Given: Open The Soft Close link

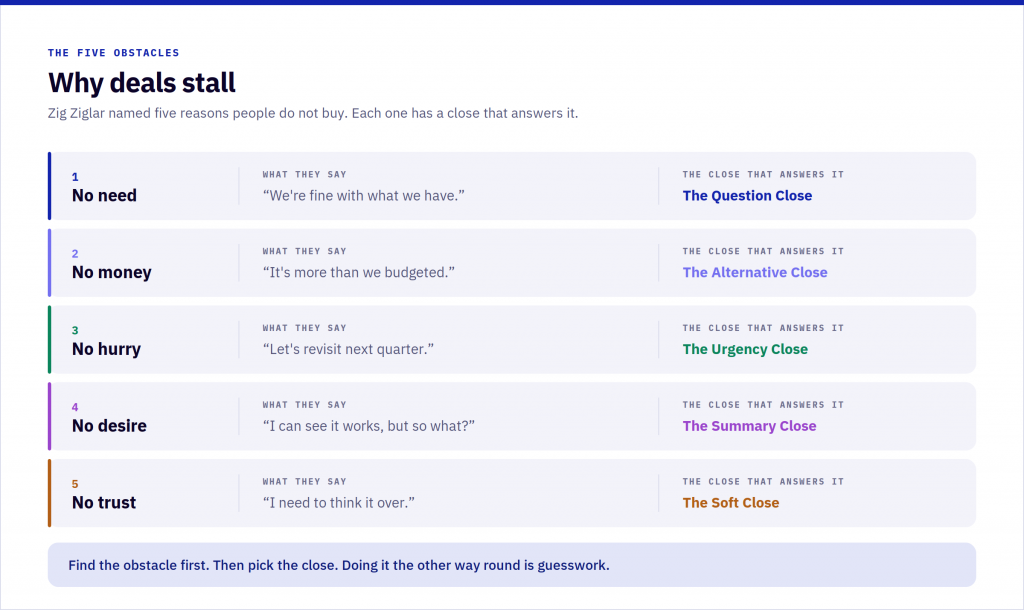Looking at the screenshot, I should click(731, 503).
